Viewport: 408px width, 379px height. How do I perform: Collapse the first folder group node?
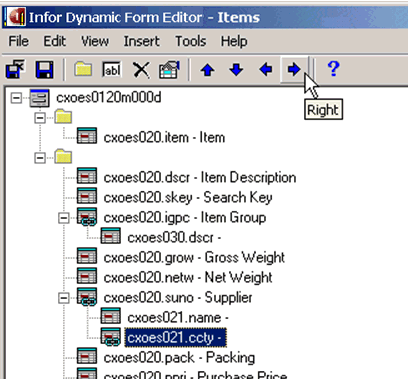pyautogui.click(x=40, y=118)
